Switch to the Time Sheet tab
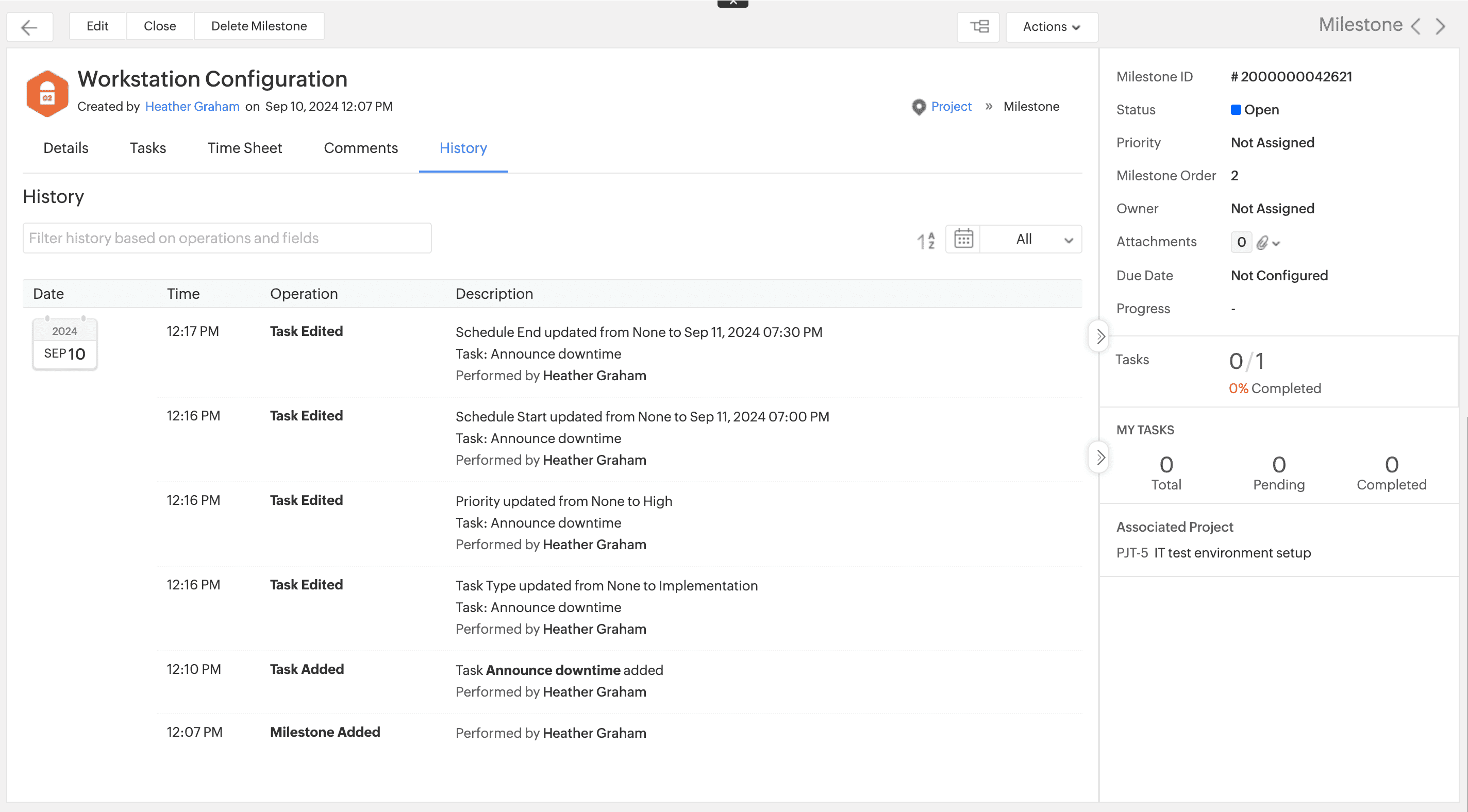This screenshot has width=1468, height=812. (244, 148)
